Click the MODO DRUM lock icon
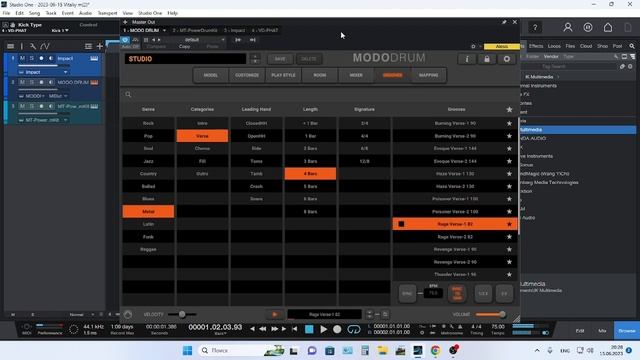Viewport: 640px width, 360px height. 487,59
